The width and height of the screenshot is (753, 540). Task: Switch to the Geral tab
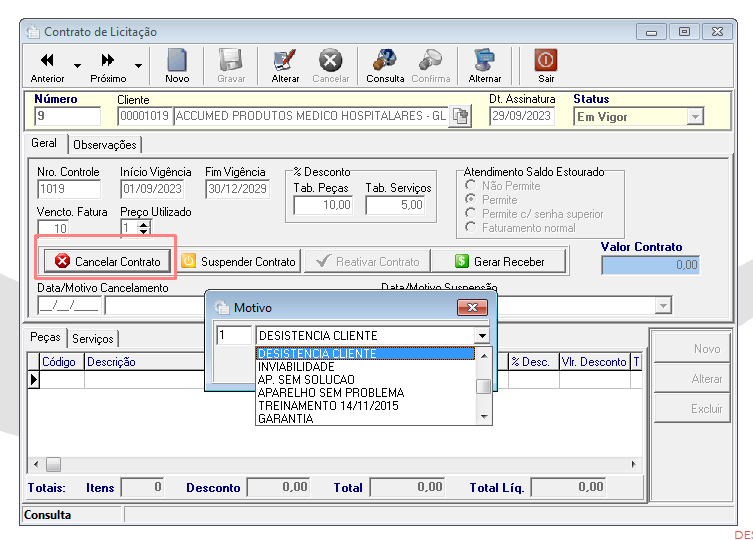44,143
